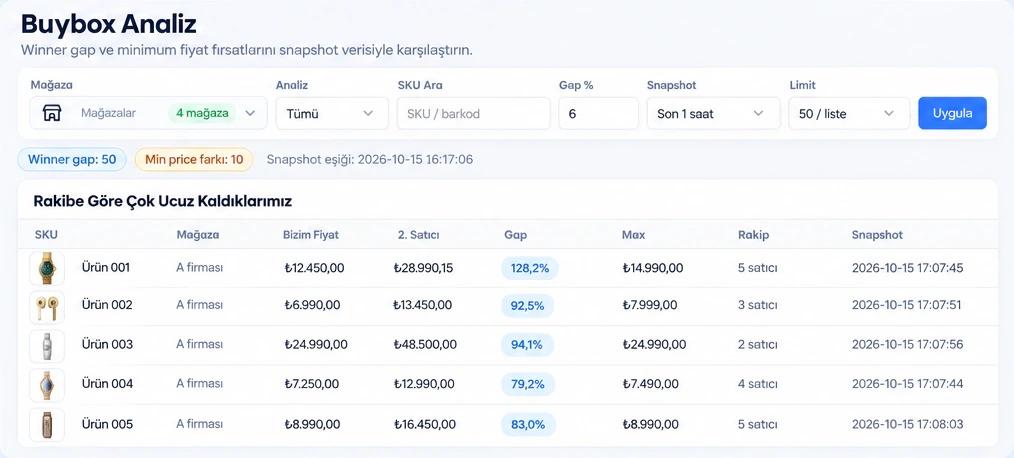Click the Uygula button
Viewport: 1014px width, 458px height.
pos(953,113)
